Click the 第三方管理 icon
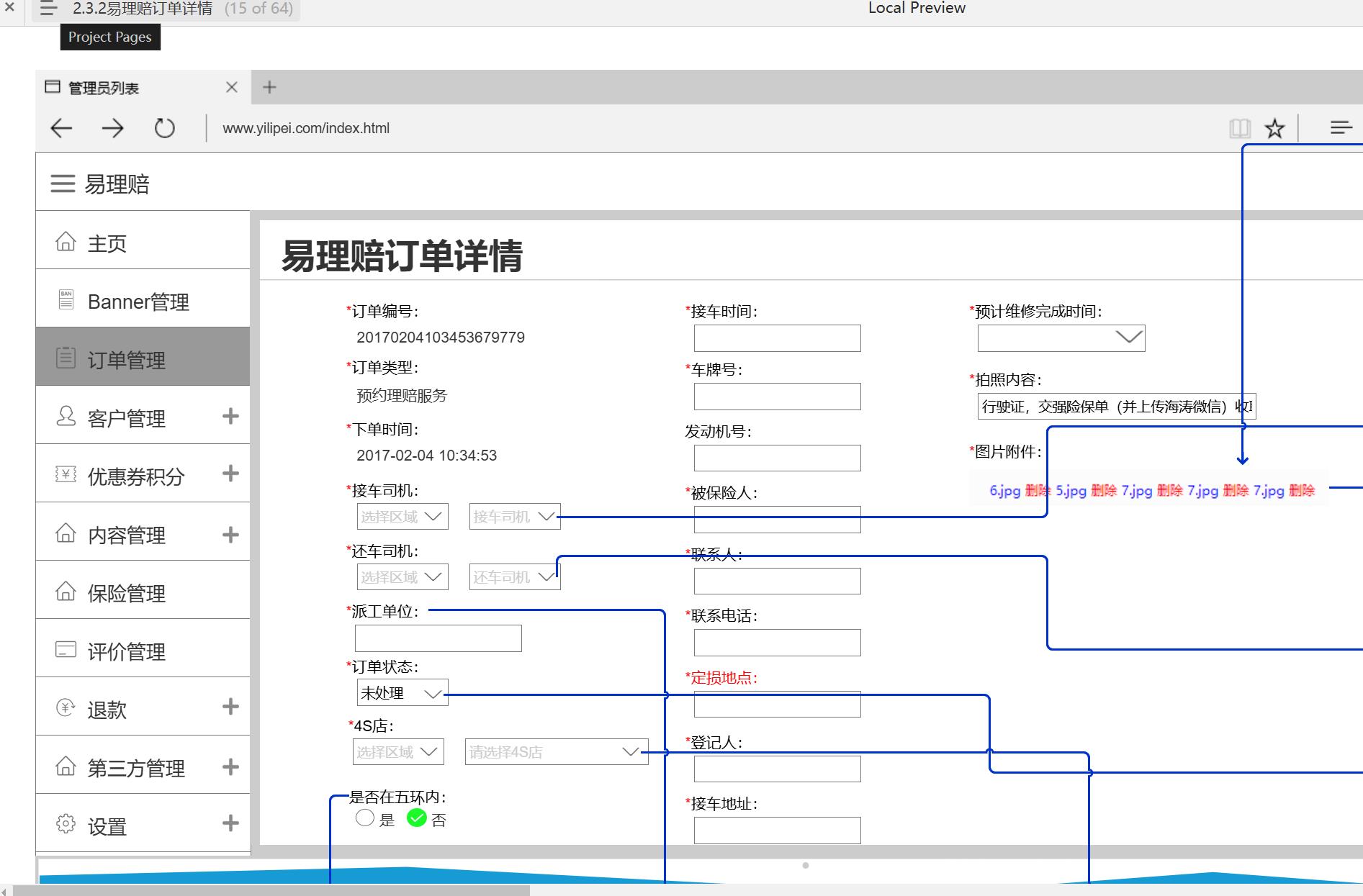This screenshot has height=896, width=1363. [x=66, y=766]
